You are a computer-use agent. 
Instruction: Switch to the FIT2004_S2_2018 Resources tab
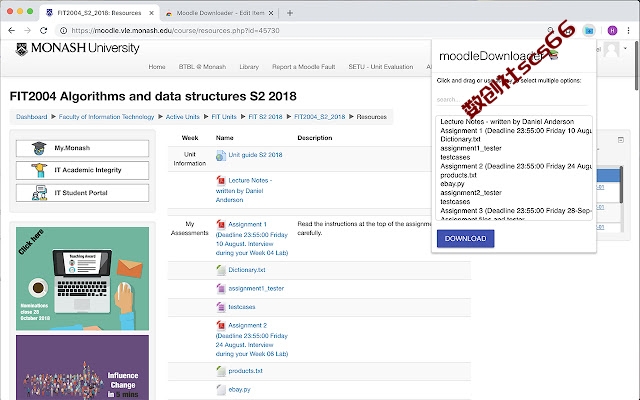coord(98,13)
